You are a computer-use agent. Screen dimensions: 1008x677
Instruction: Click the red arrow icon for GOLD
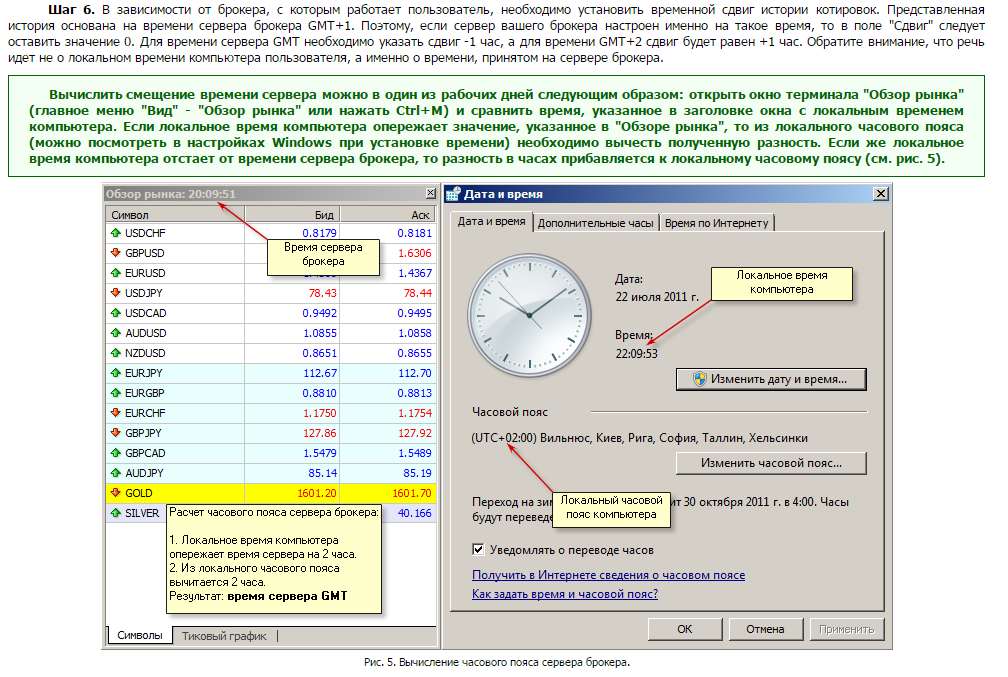pyautogui.click(x=116, y=492)
